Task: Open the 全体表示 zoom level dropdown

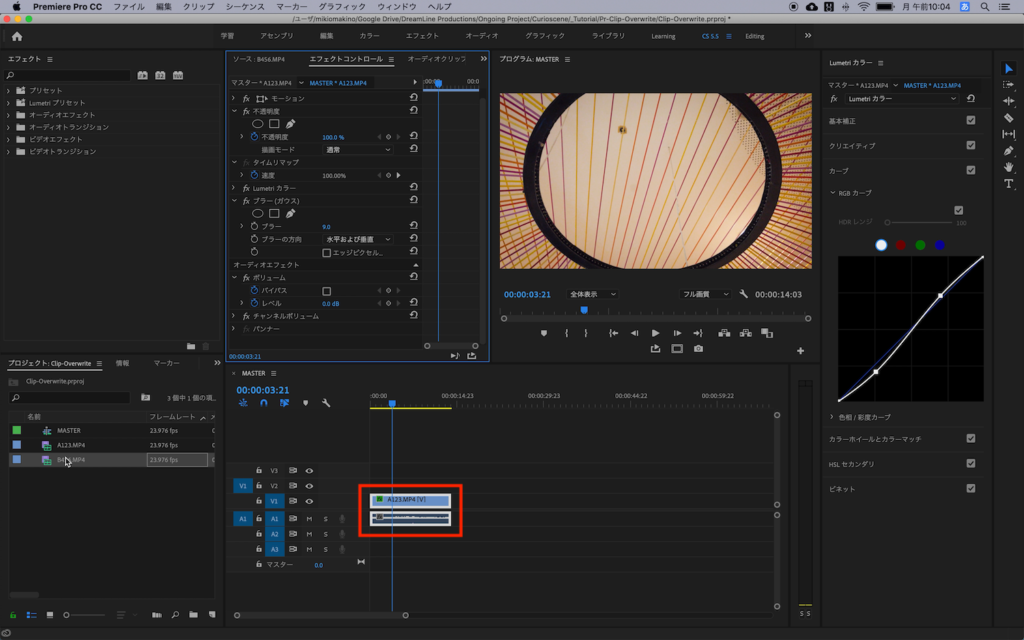Action: (x=592, y=295)
